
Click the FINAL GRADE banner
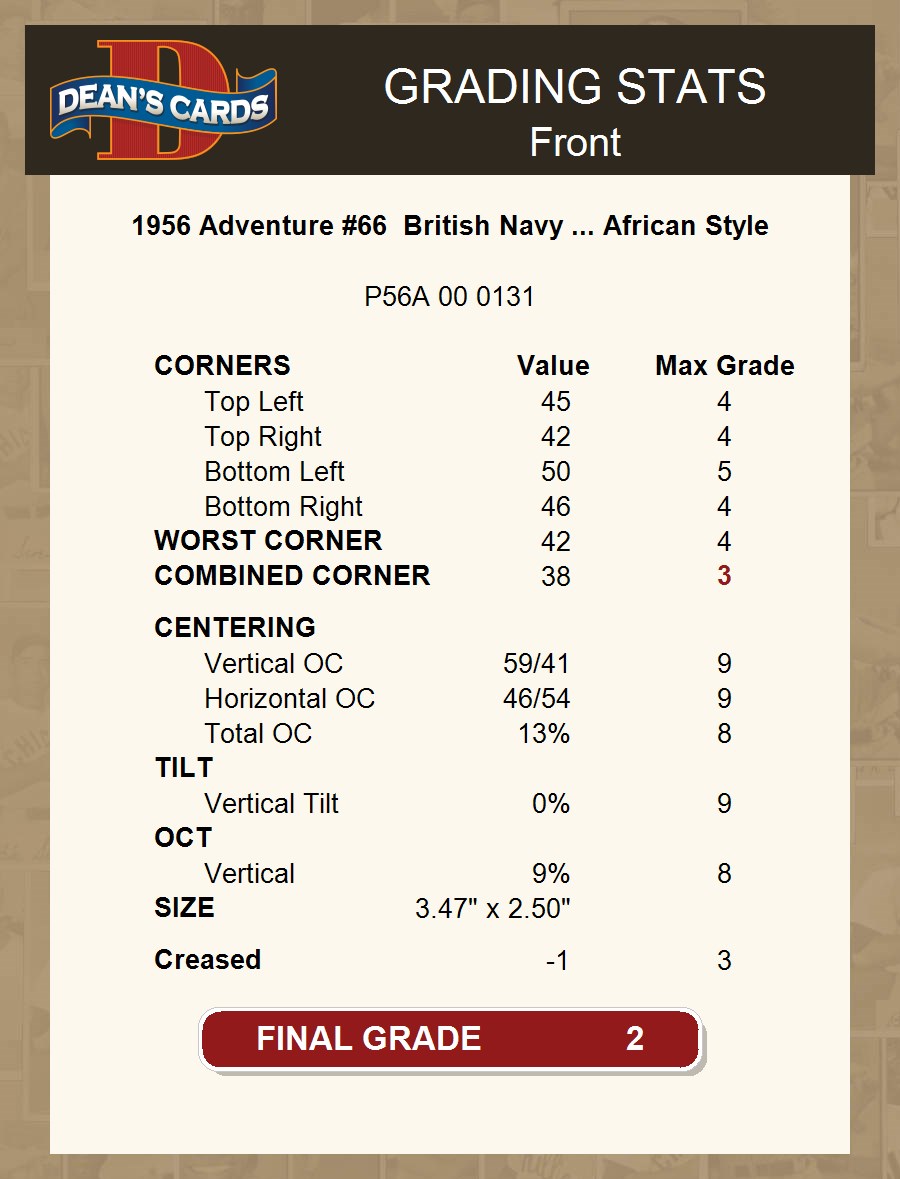click(x=451, y=1039)
